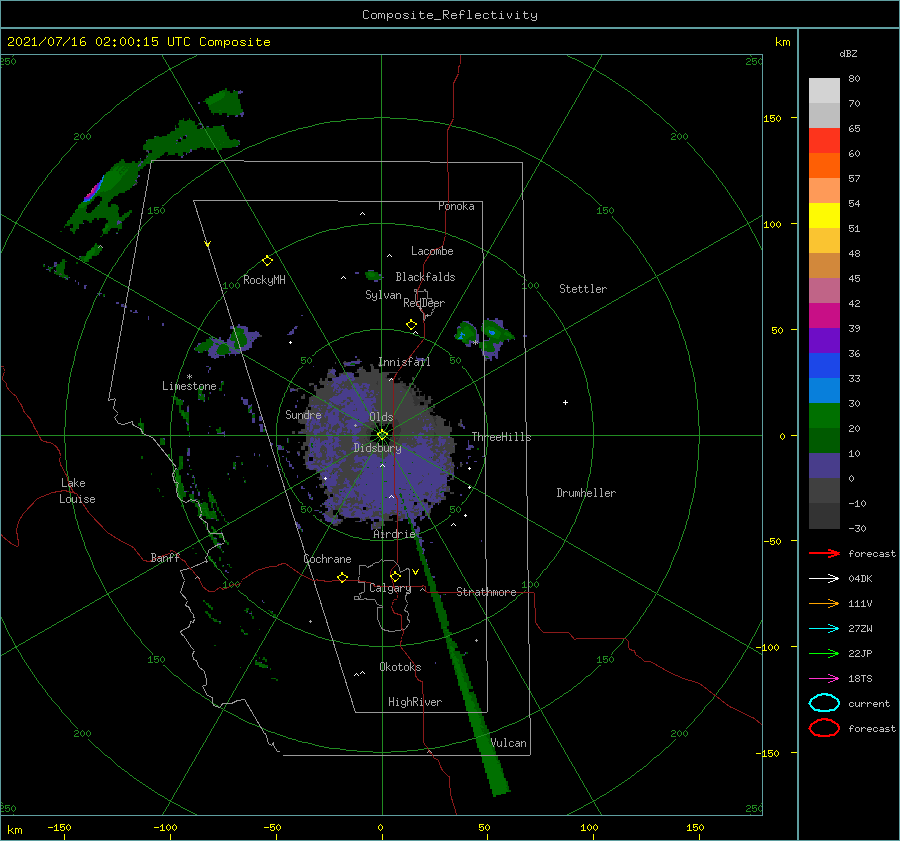This screenshot has height=841, width=900.
Task: Pick the bright yellow swatch in dBZ scale
Action: [x=824, y=216]
